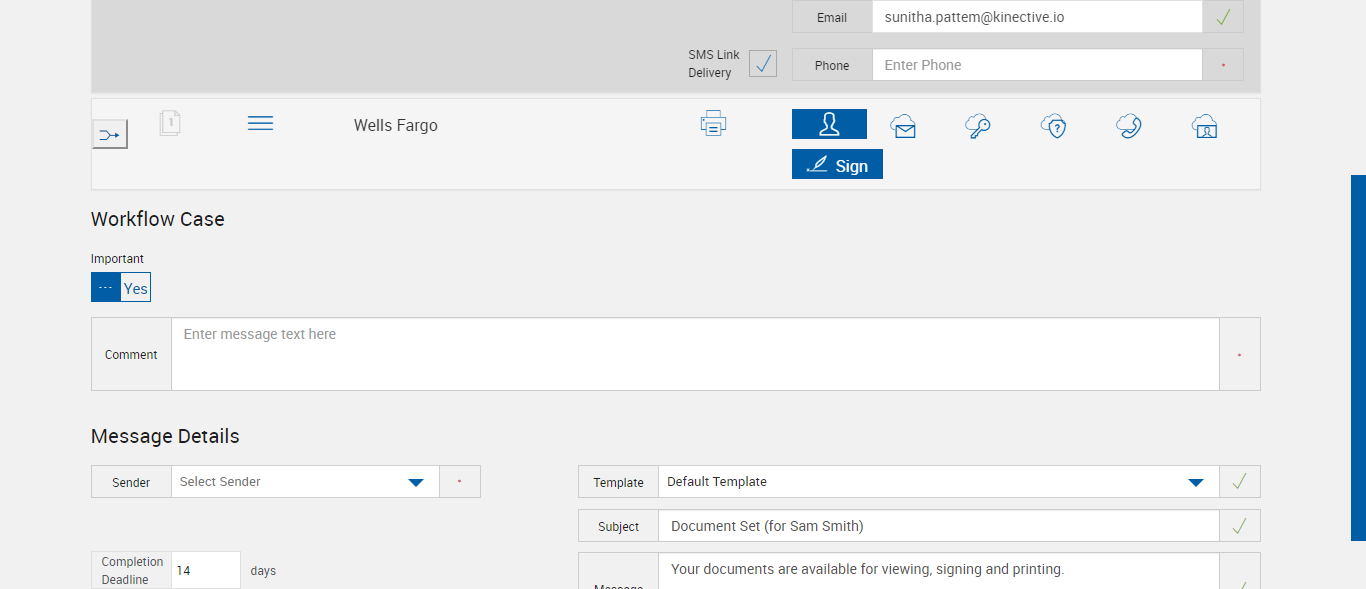Screen dimensions: 1366x589
Task: Select the person signer icon
Action: (x=829, y=124)
